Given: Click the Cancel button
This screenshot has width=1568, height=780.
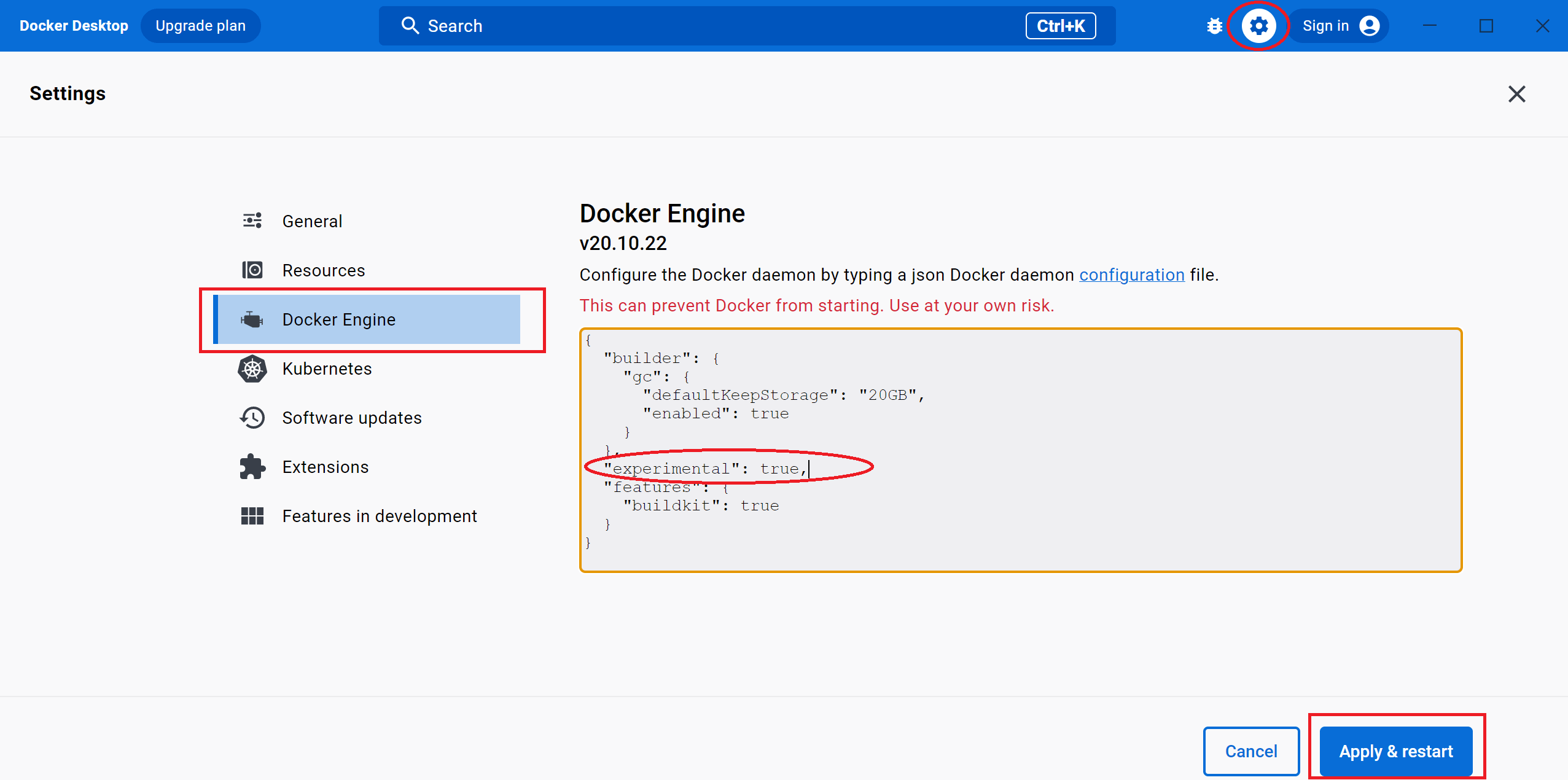Looking at the screenshot, I should pos(1250,751).
